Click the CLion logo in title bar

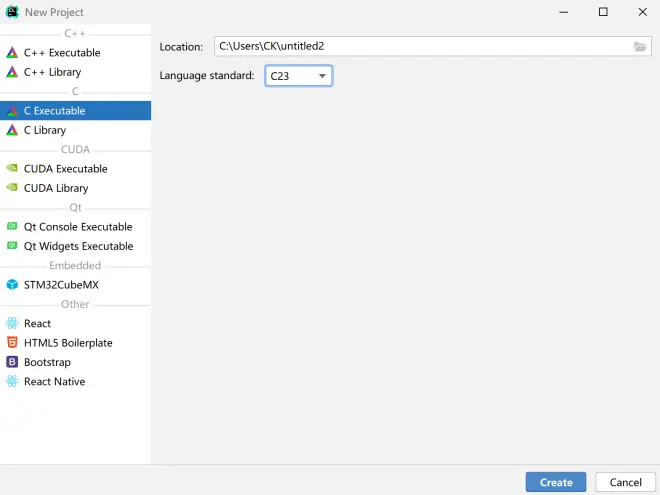click(x=12, y=12)
